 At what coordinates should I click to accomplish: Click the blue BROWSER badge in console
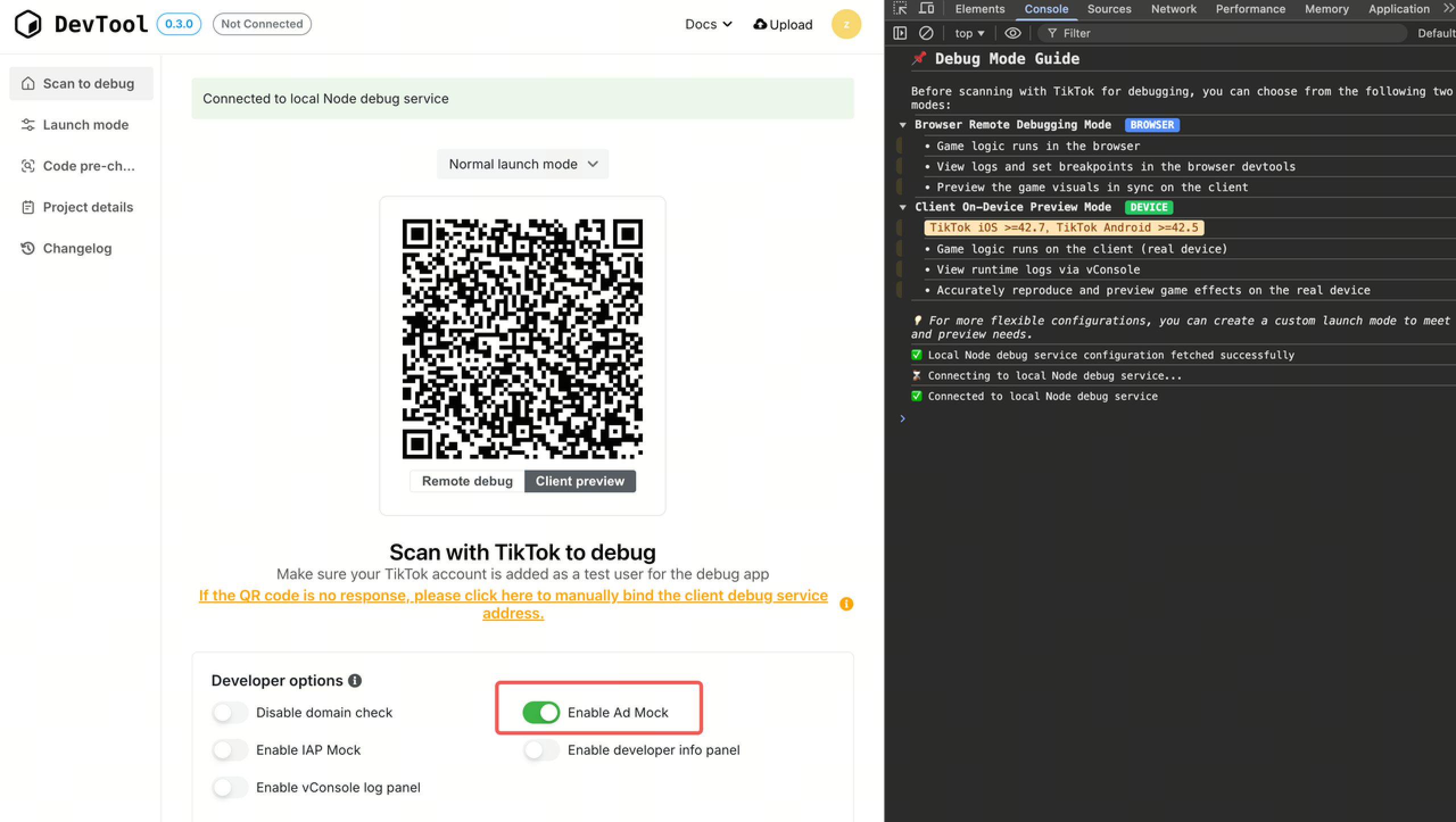pos(1152,125)
